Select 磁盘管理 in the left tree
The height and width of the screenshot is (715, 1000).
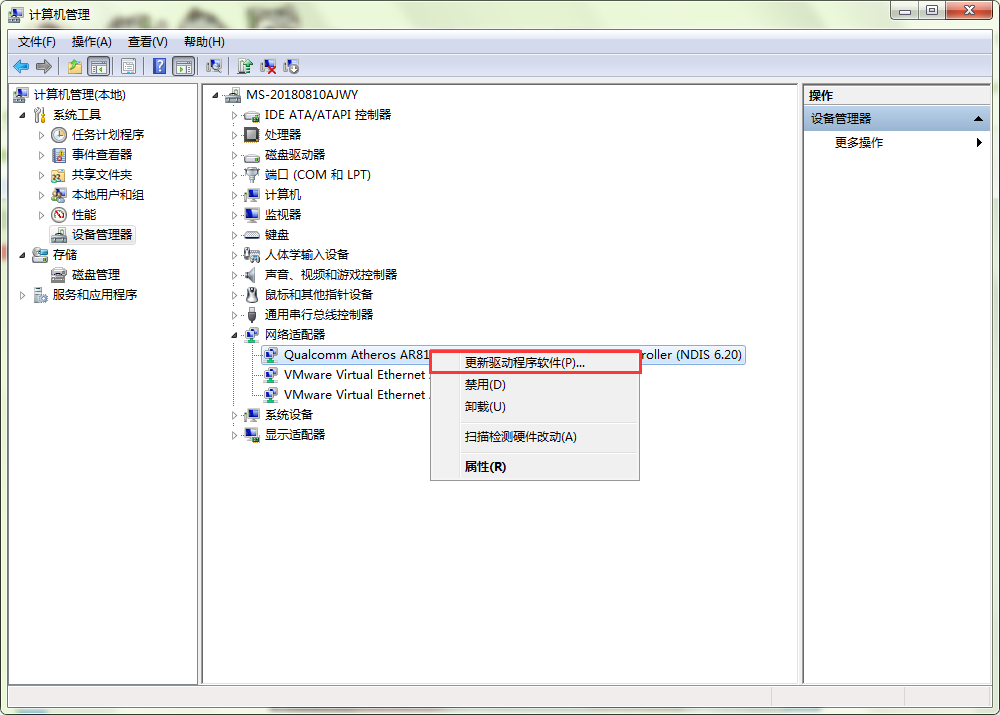pos(95,275)
